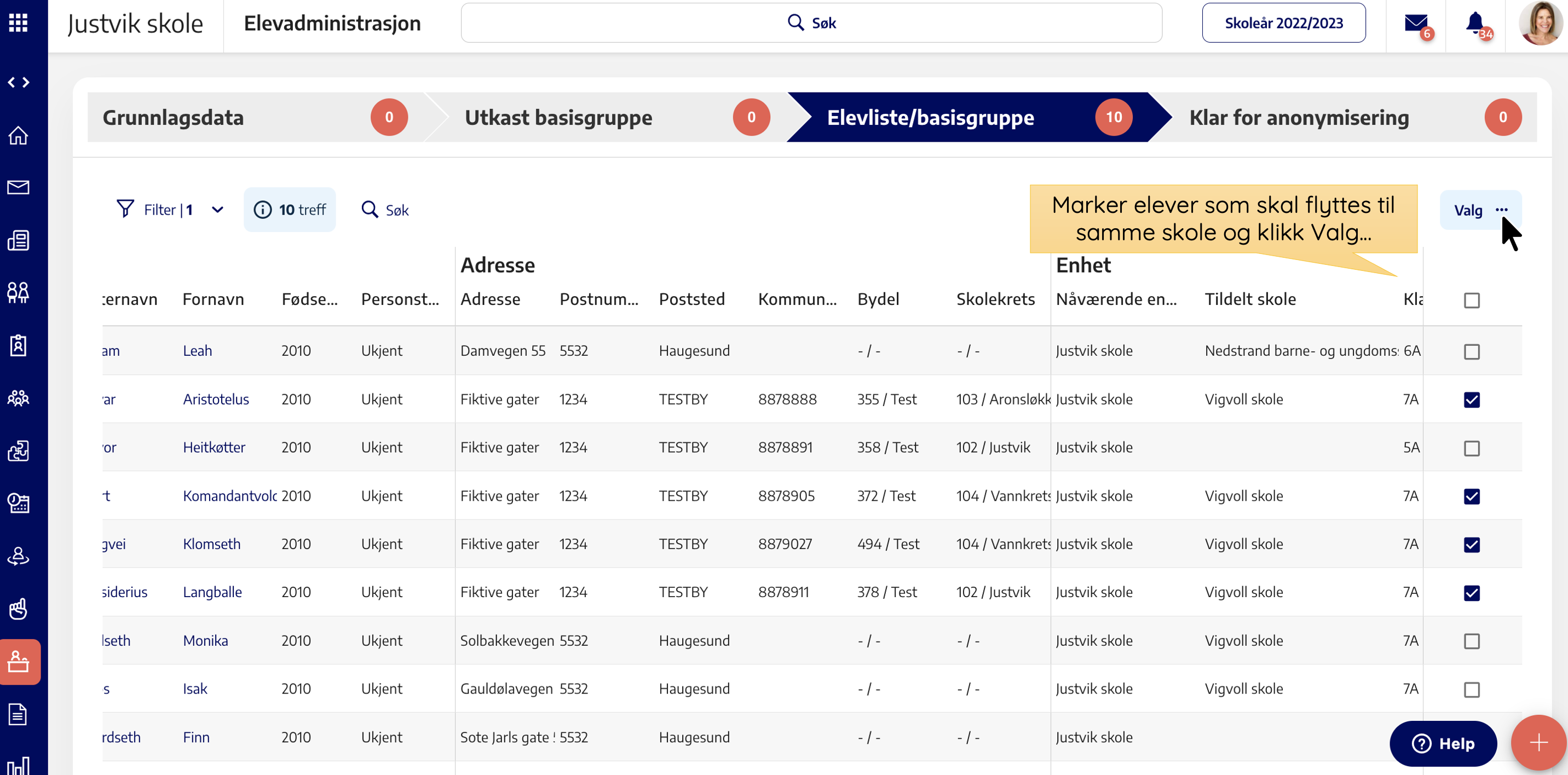This screenshot has height=775, width=1568.
Task: Click Justvik skole header title
Action: pos(135,24)
